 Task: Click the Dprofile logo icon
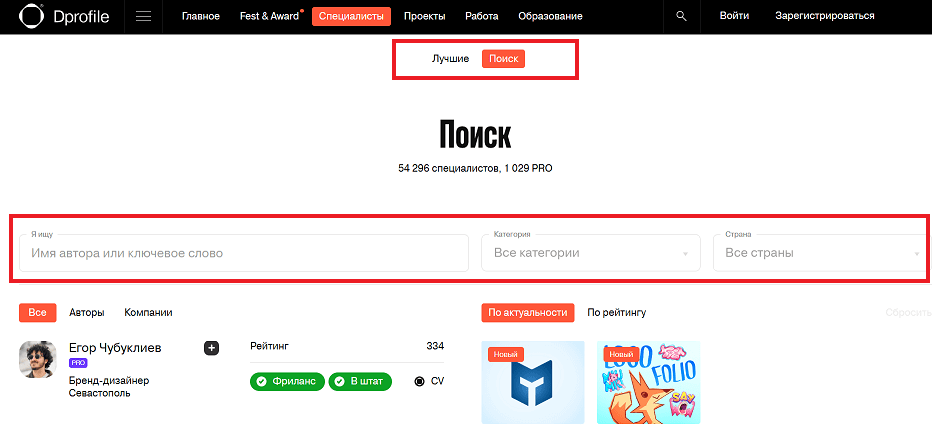tap(30, 16)
